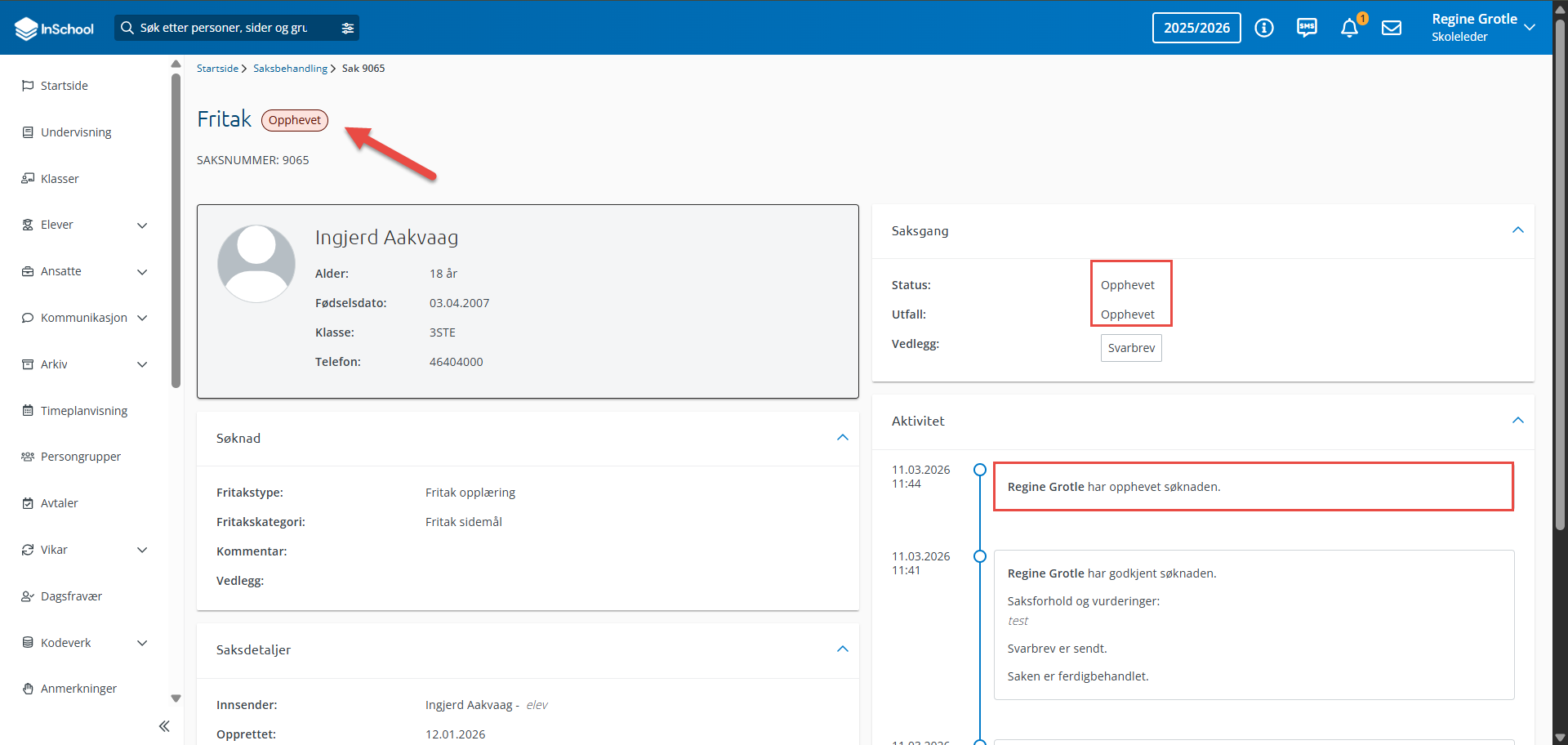Expand the Vikar submenu chevron
The width and height of the screenshot is (1568, 745).
(142, 550)
